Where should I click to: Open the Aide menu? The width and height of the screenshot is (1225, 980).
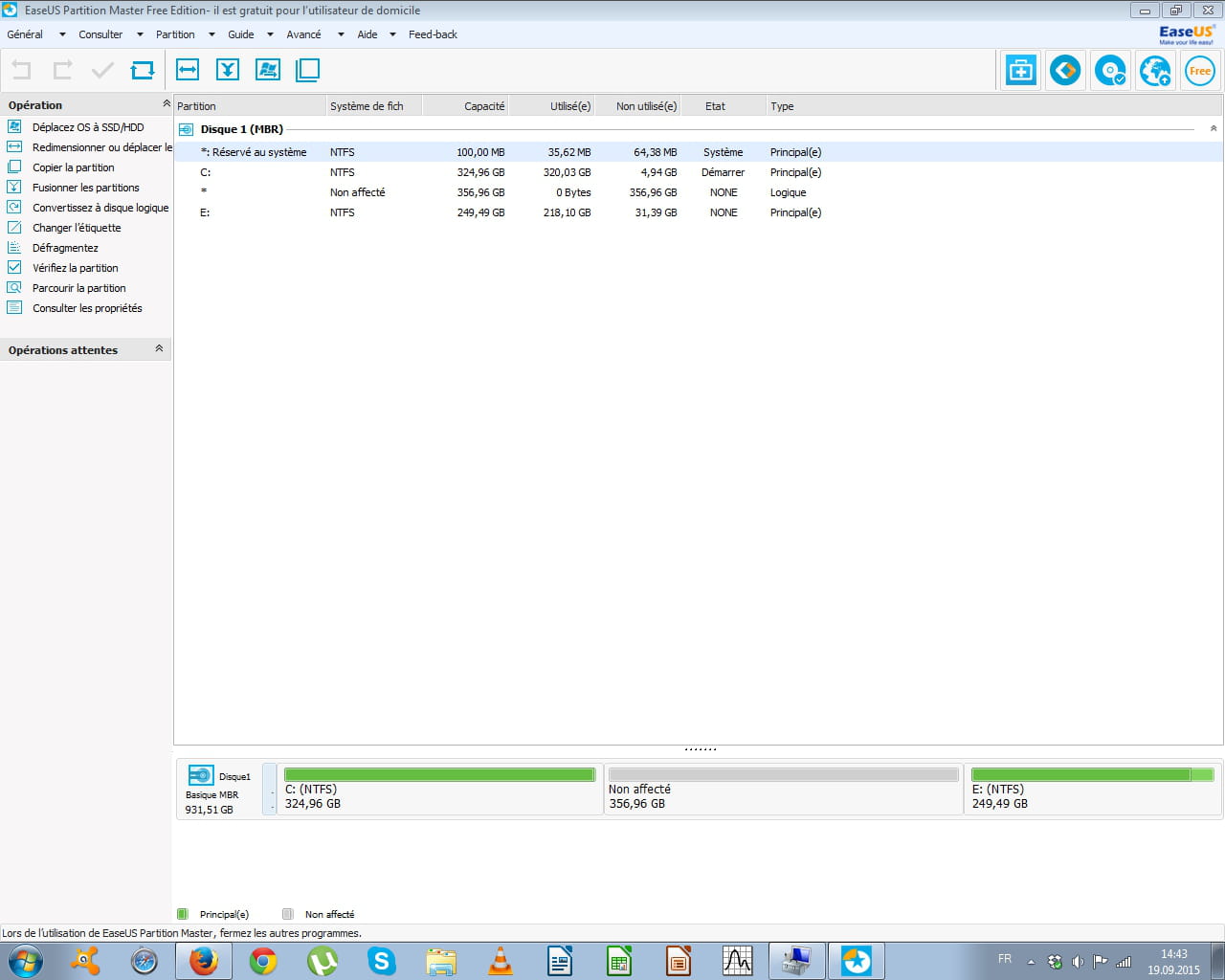click(x=367, y=34)
